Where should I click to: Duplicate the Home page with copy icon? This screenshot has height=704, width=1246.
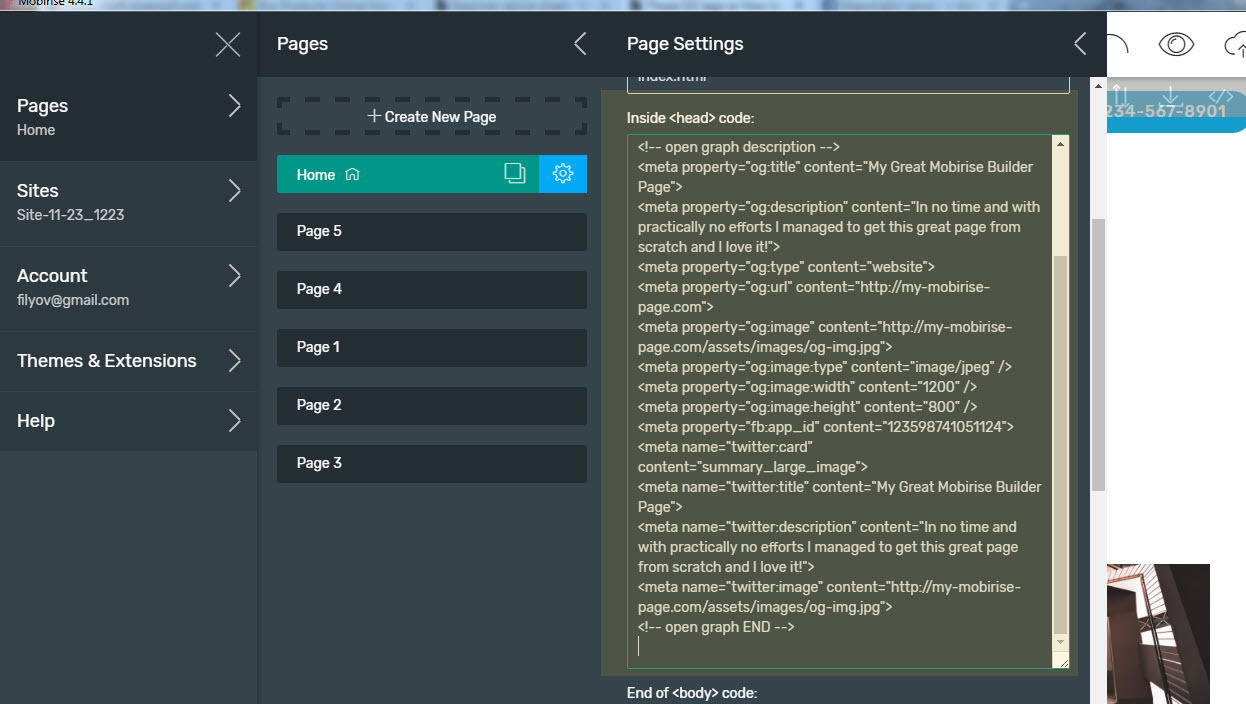(515, 174)
